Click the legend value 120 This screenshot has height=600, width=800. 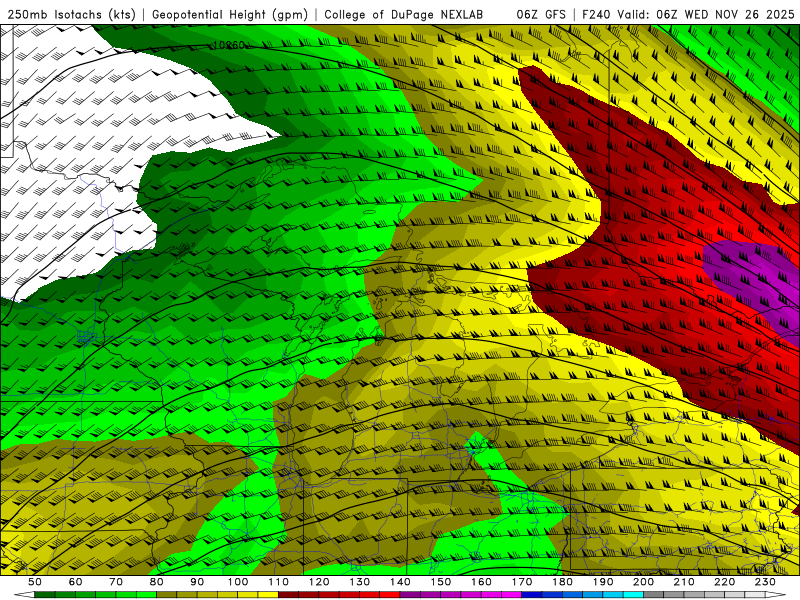(319, 582)
